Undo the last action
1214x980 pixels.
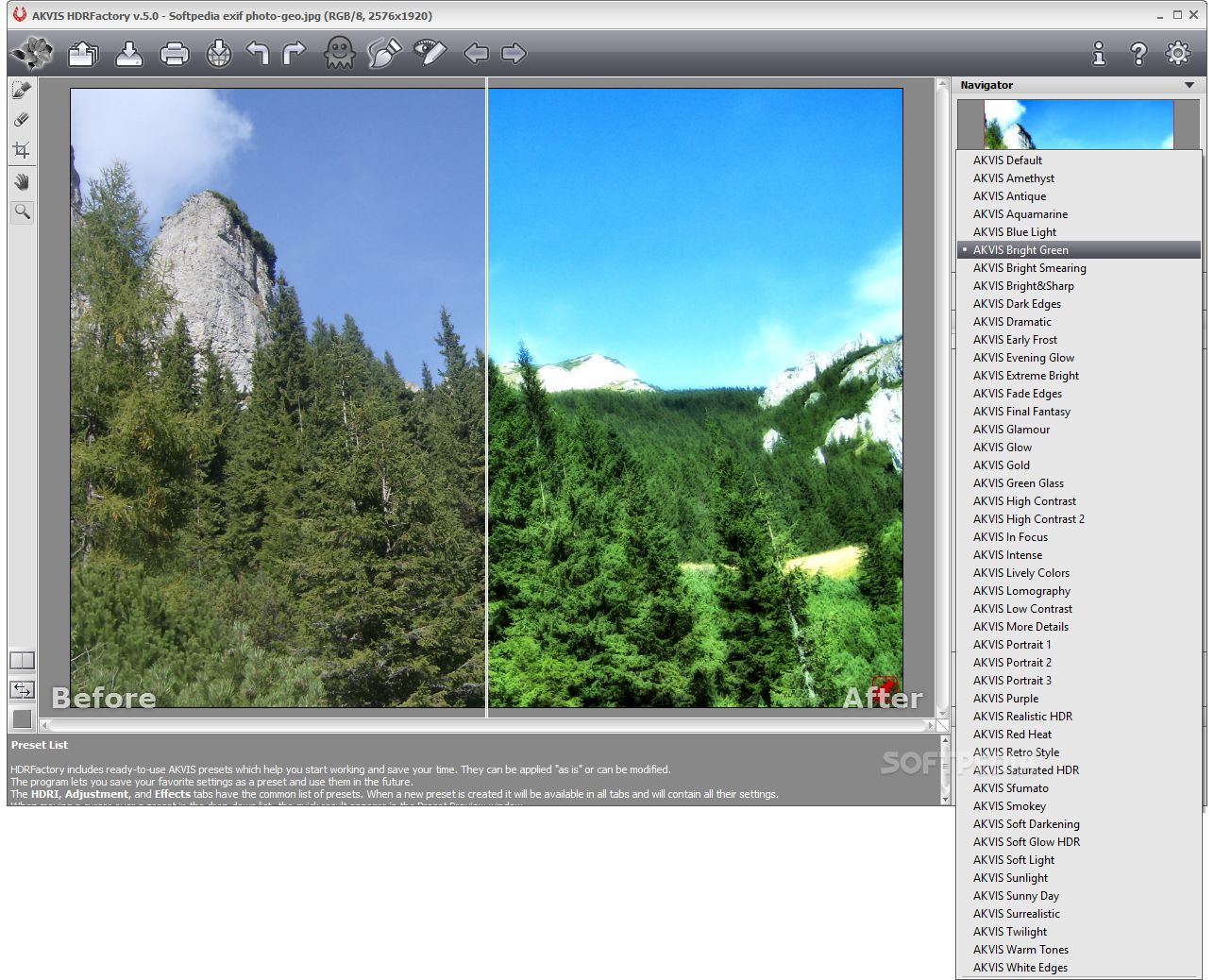257,53
